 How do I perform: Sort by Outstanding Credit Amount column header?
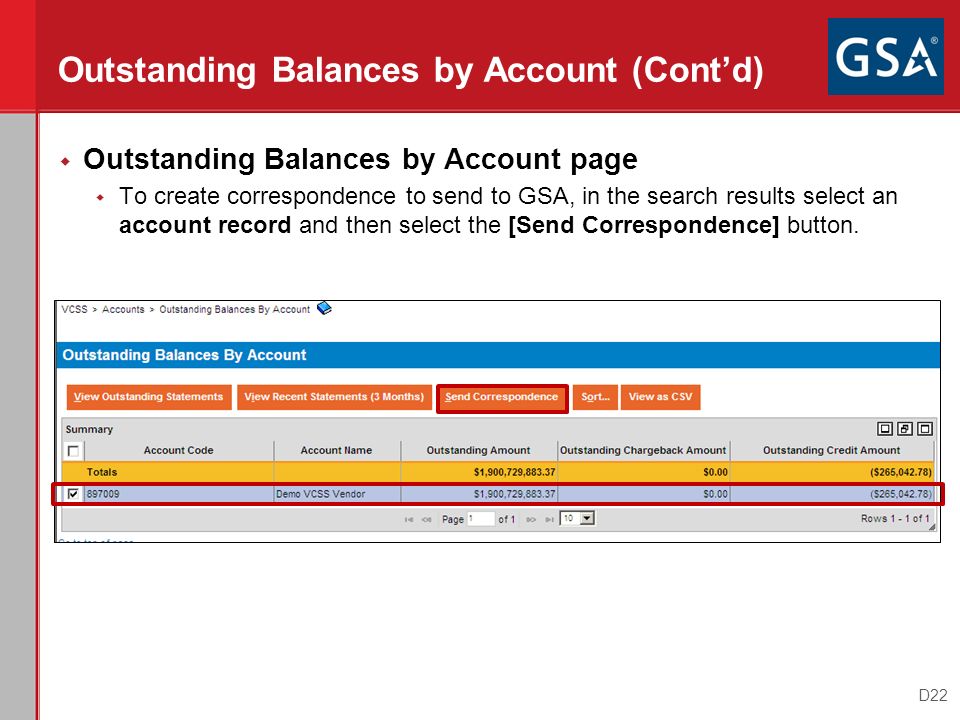point(831,450)
